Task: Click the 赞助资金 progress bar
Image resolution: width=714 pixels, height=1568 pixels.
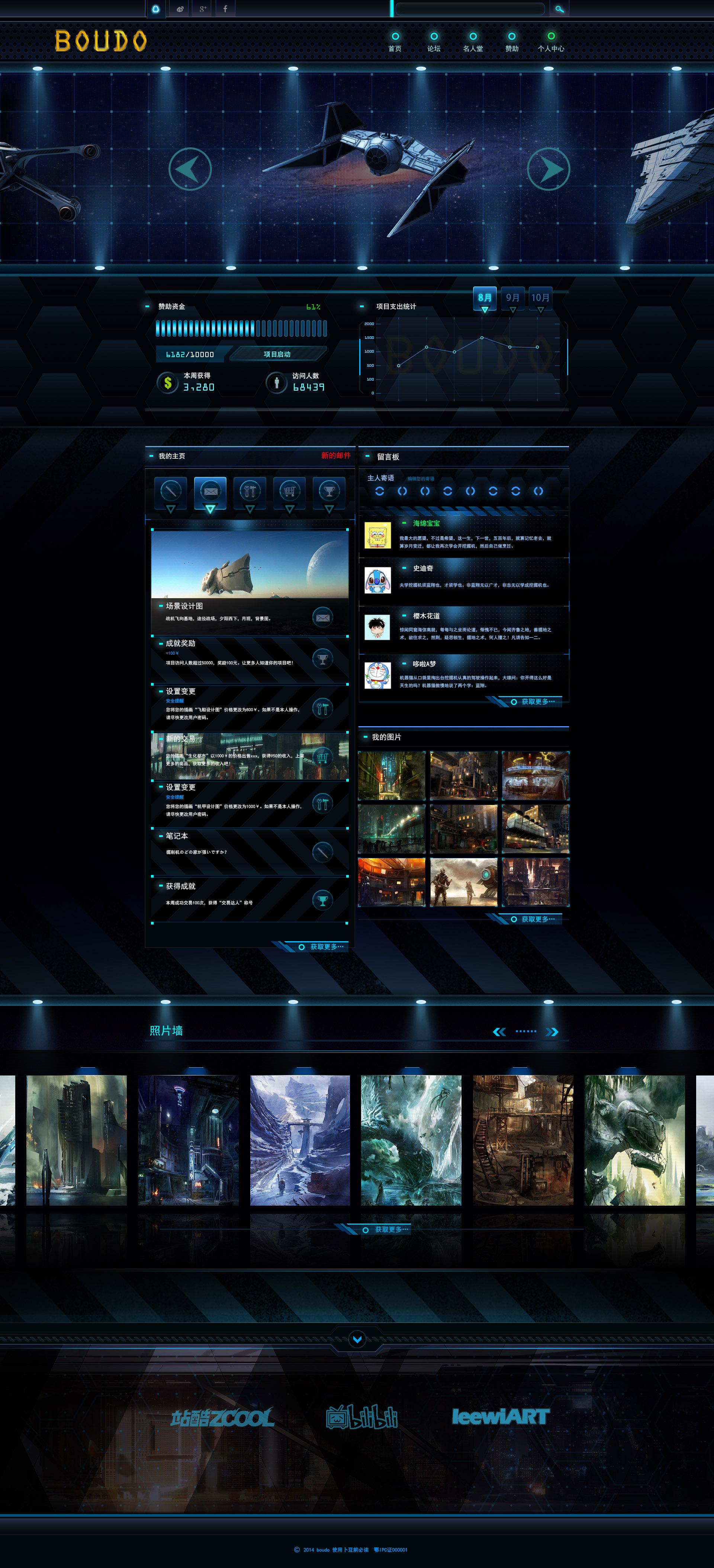Action: 241,329
